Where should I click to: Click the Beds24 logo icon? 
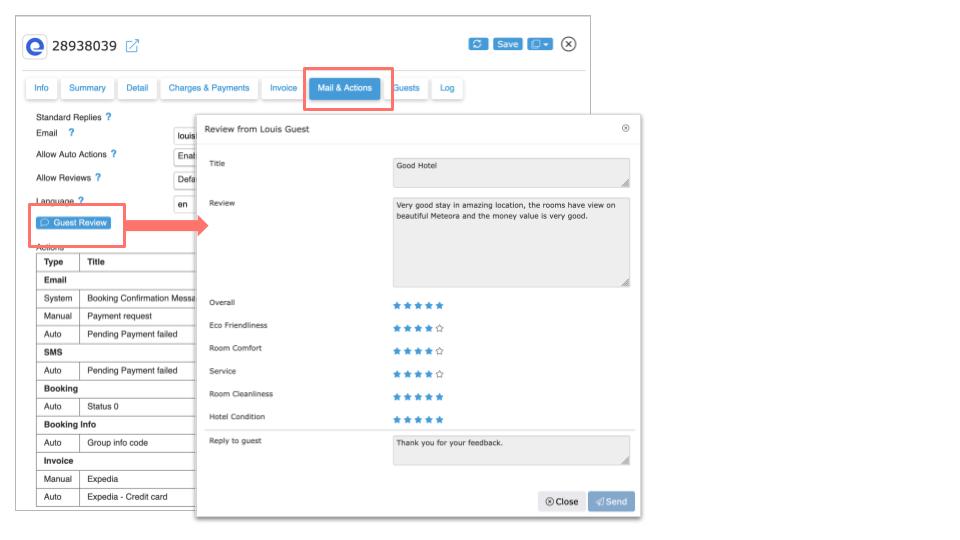point(35,47)
